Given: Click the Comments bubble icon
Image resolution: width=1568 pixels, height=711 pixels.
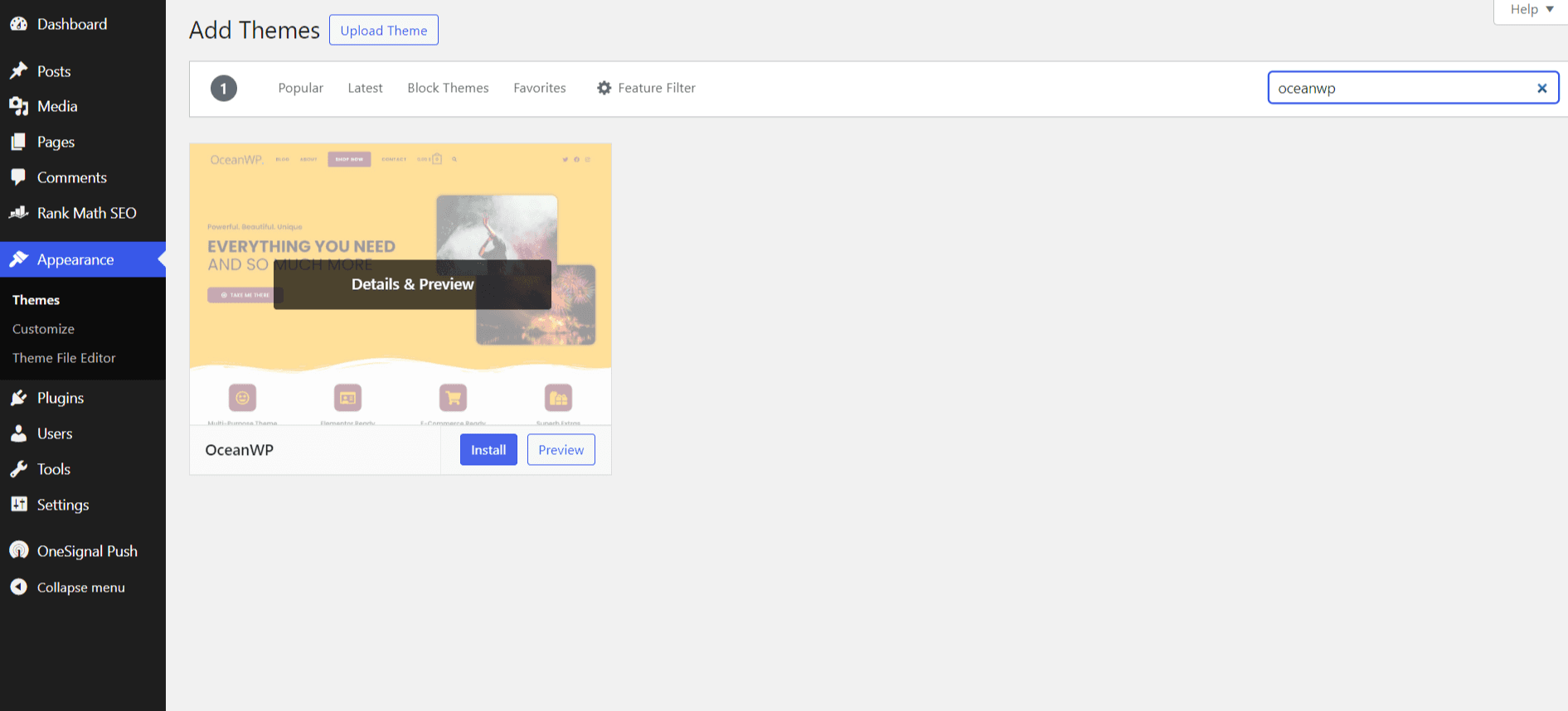Looking at the screenshot, I should [x=18, y=177].
